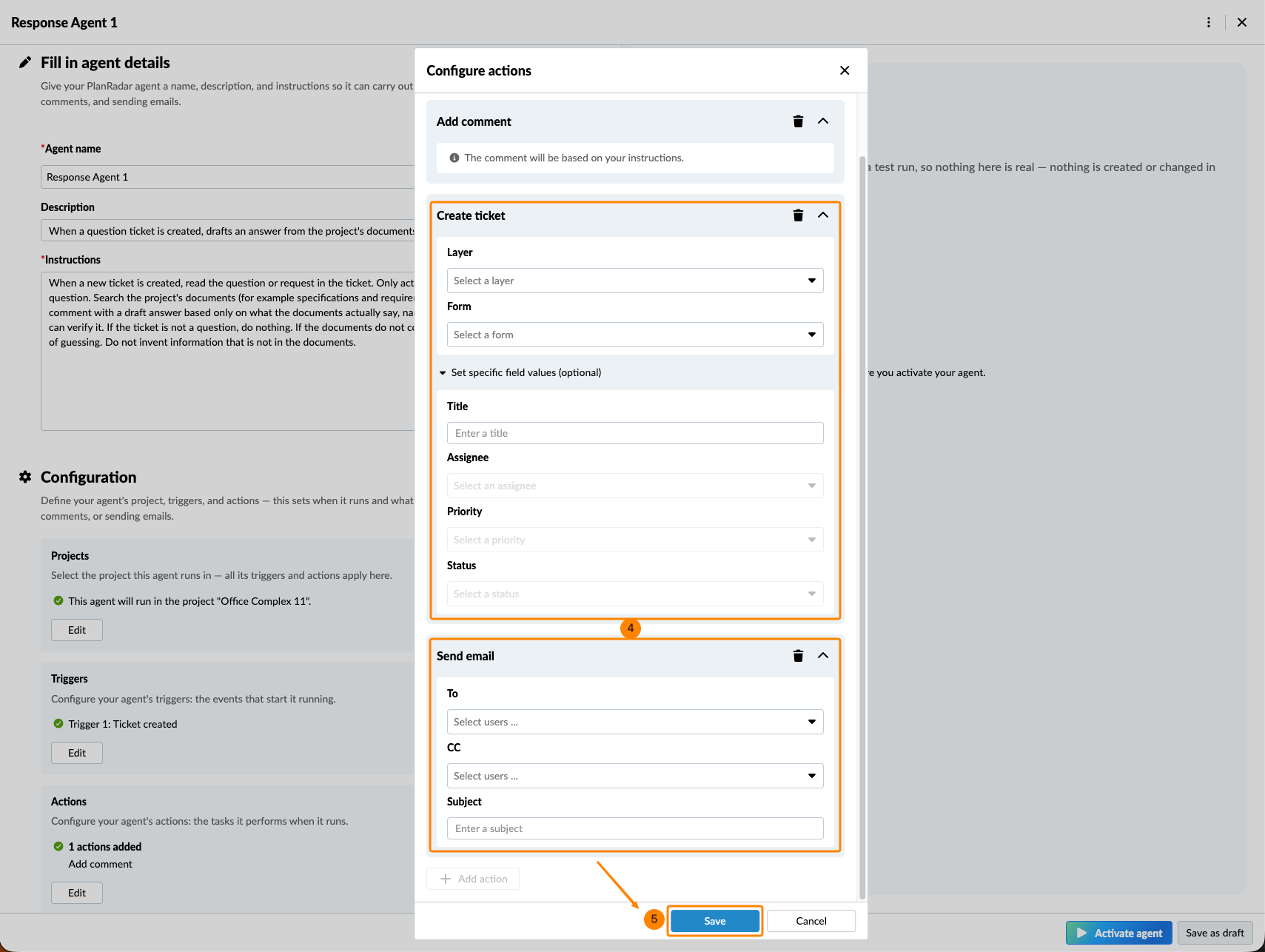1265x952 pixels.
Task: Save the configured actions
Action: [x=715, y=921]
